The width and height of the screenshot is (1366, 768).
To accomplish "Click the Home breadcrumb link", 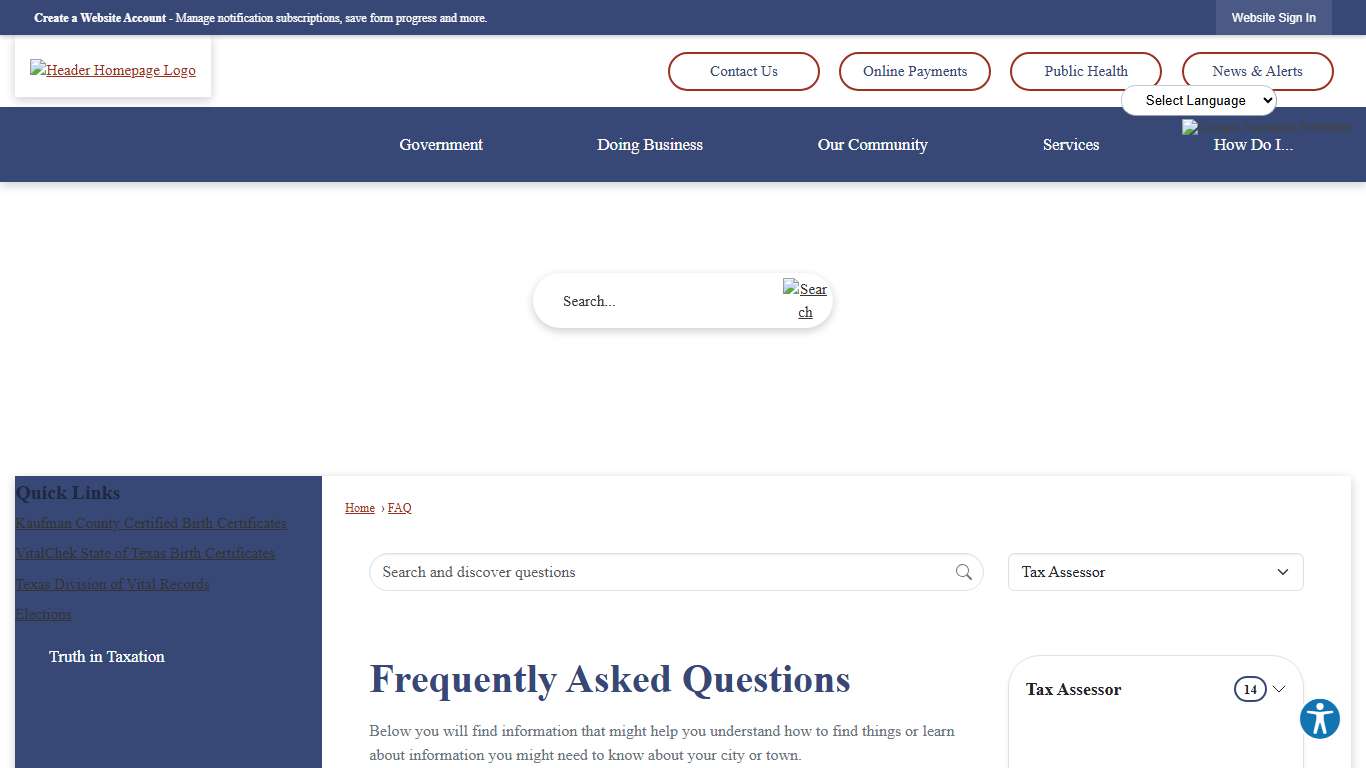I will pos(359,507).
